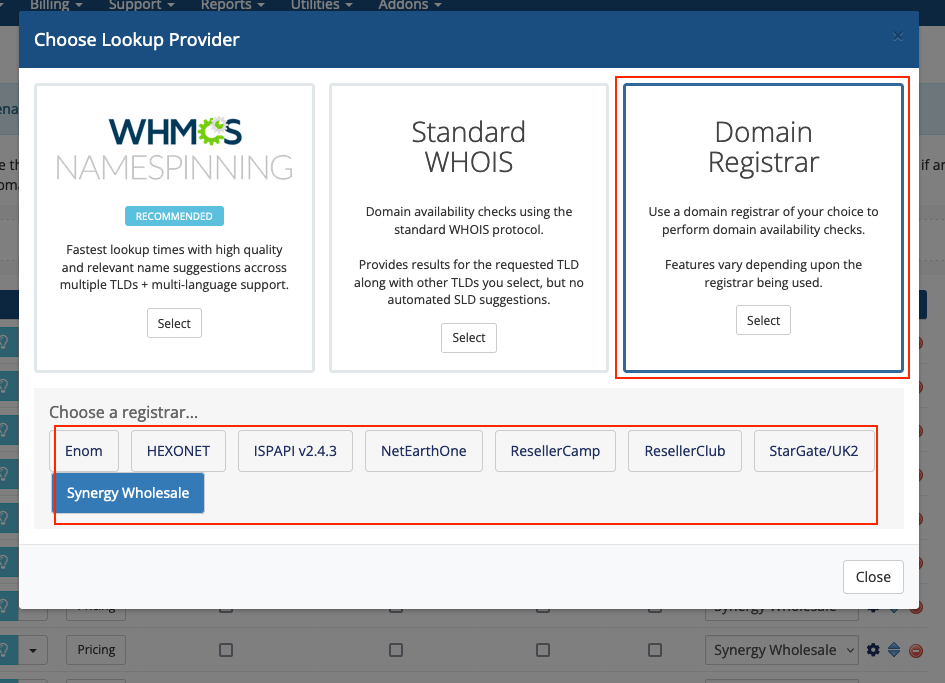Click the Close button in dialog footer
Image resolution: width=945 pixels, height=683 pixels.
pyautogui.click(x=872, y=577)
